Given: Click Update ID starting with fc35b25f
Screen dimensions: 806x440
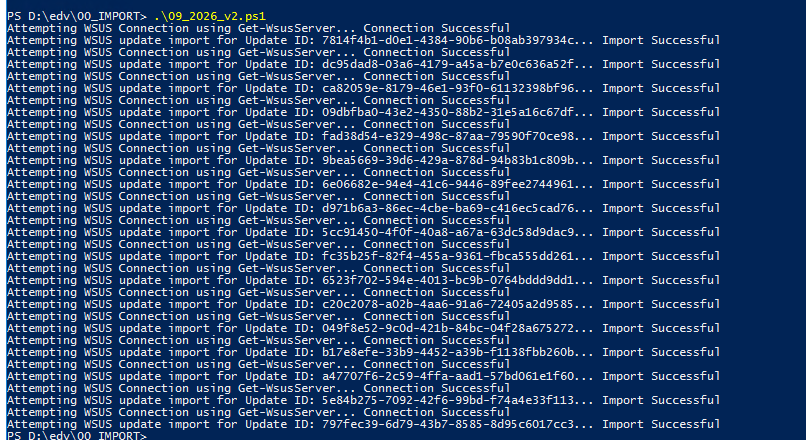Looking at the screenshot, I should pyautogui.click(x=448, y=256).
